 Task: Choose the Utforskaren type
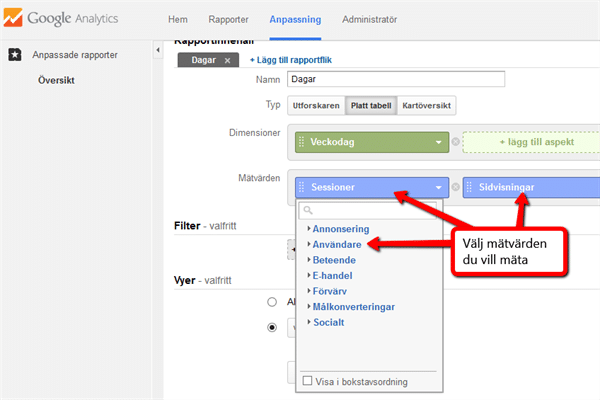pyautogui.click(x=316, y=106)
